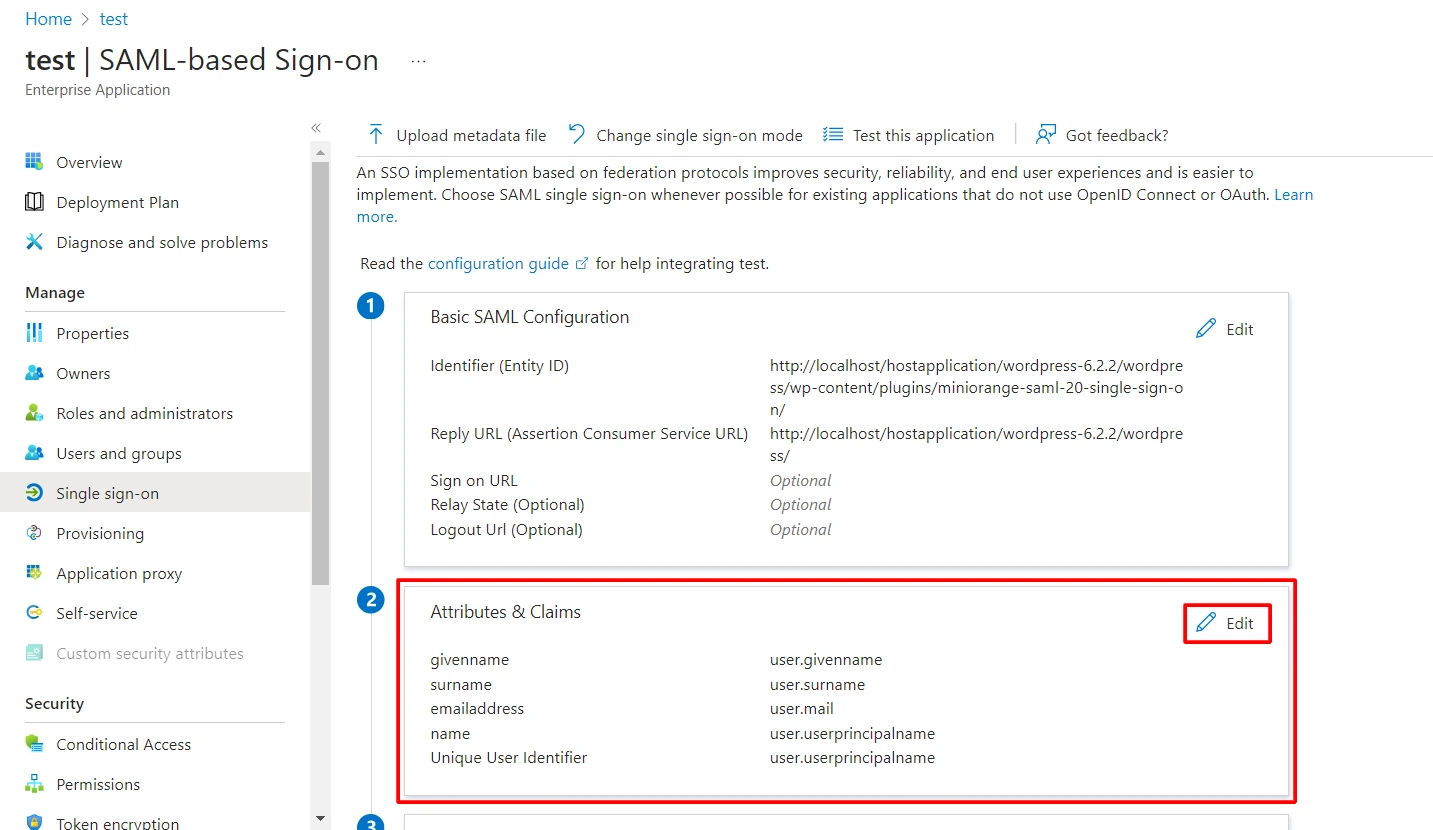Click the Upload metadata file arrow icon
The width and height of the screenshot is (1433, 830).
pyautogui.click(x=376, y=135)
